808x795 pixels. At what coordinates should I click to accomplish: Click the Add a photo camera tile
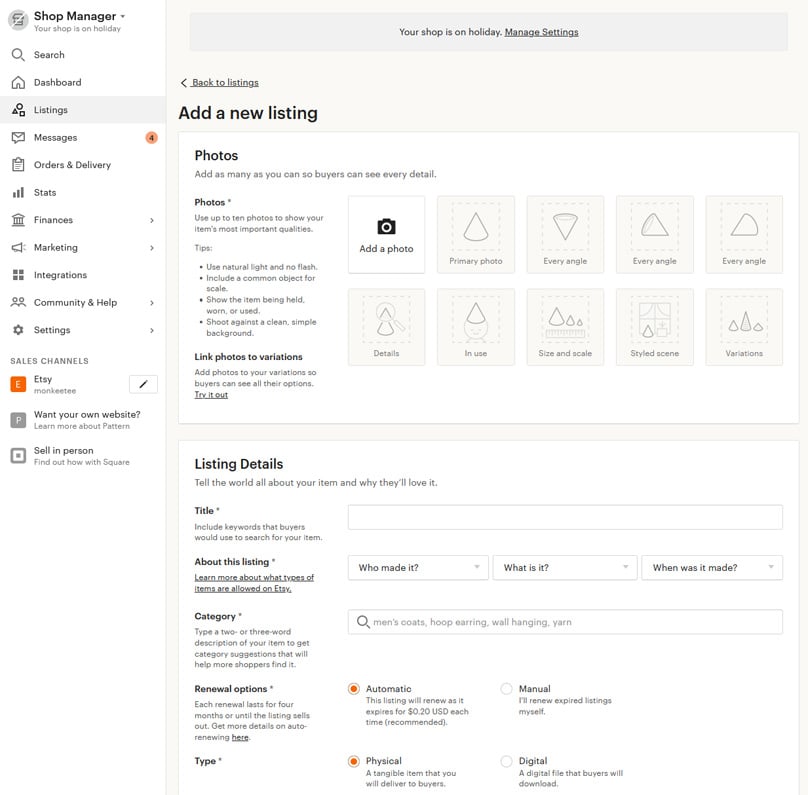pos(386,232)
